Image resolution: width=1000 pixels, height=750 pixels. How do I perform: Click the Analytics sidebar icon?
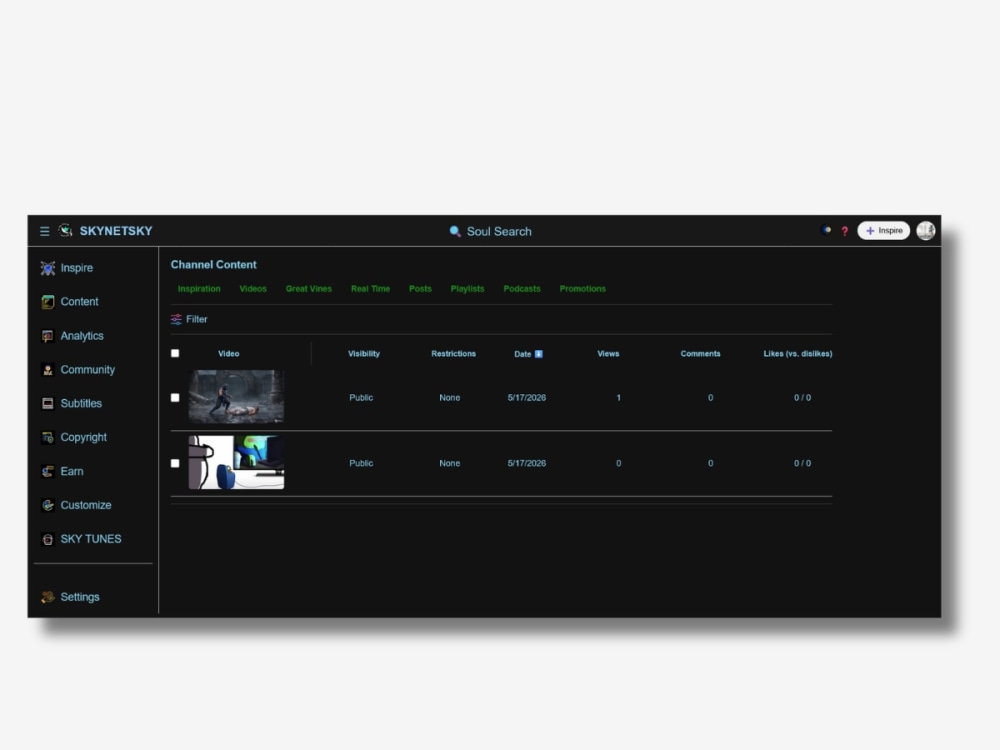pyautogui.click(x=48, y=336)
